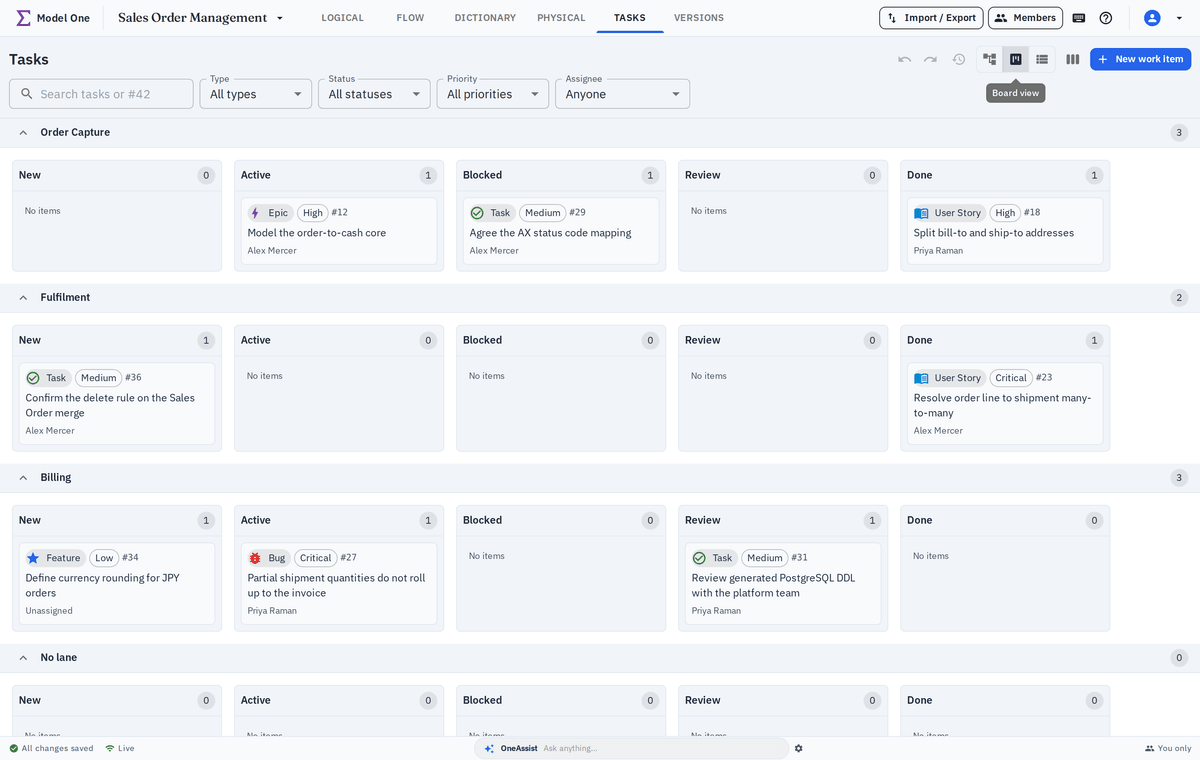Click the Low priority chip on card #34

click(x=104, y=558)
